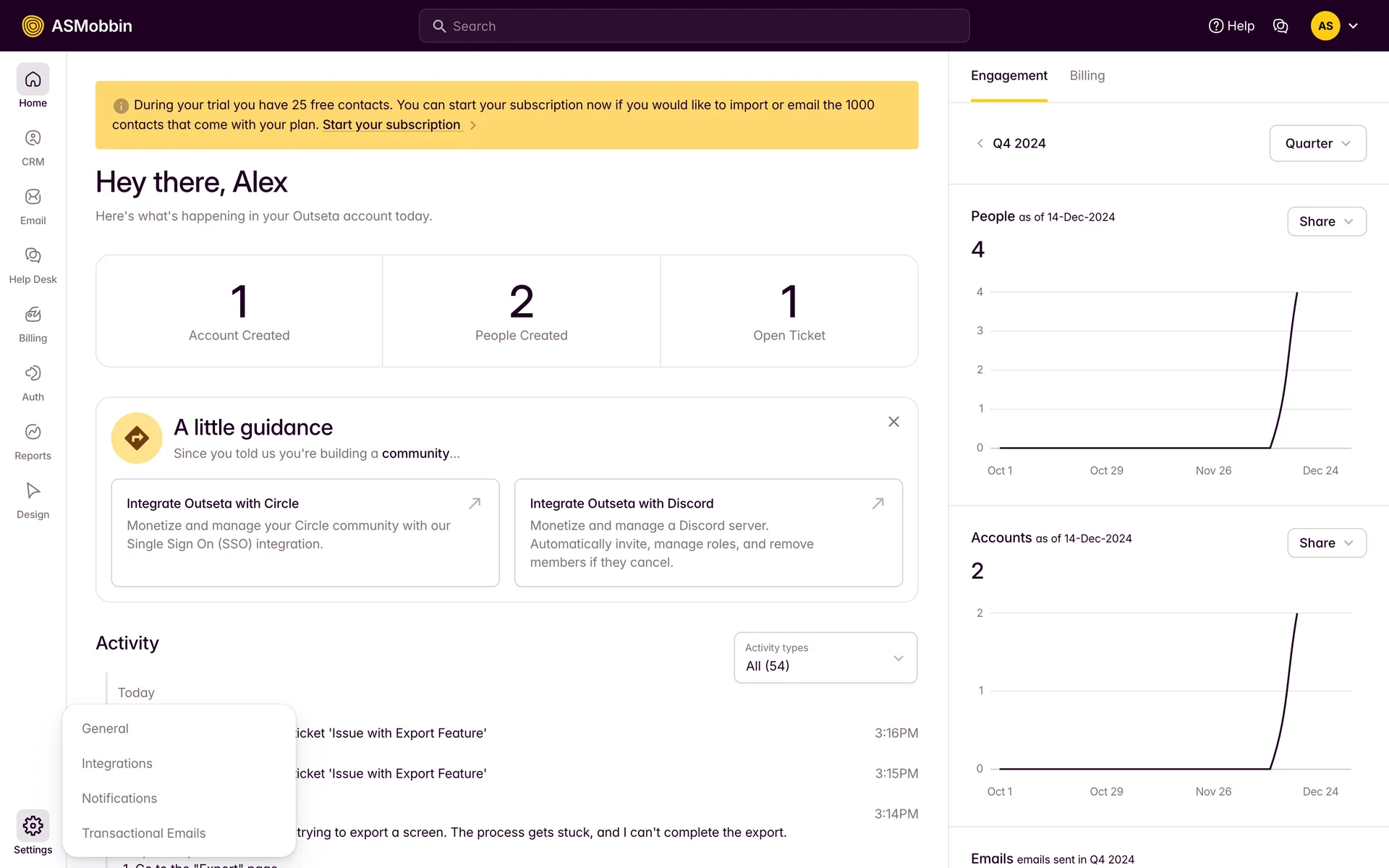Click Start your subscription link
This screenshot has width=1389, height=868.
[391, 124]
